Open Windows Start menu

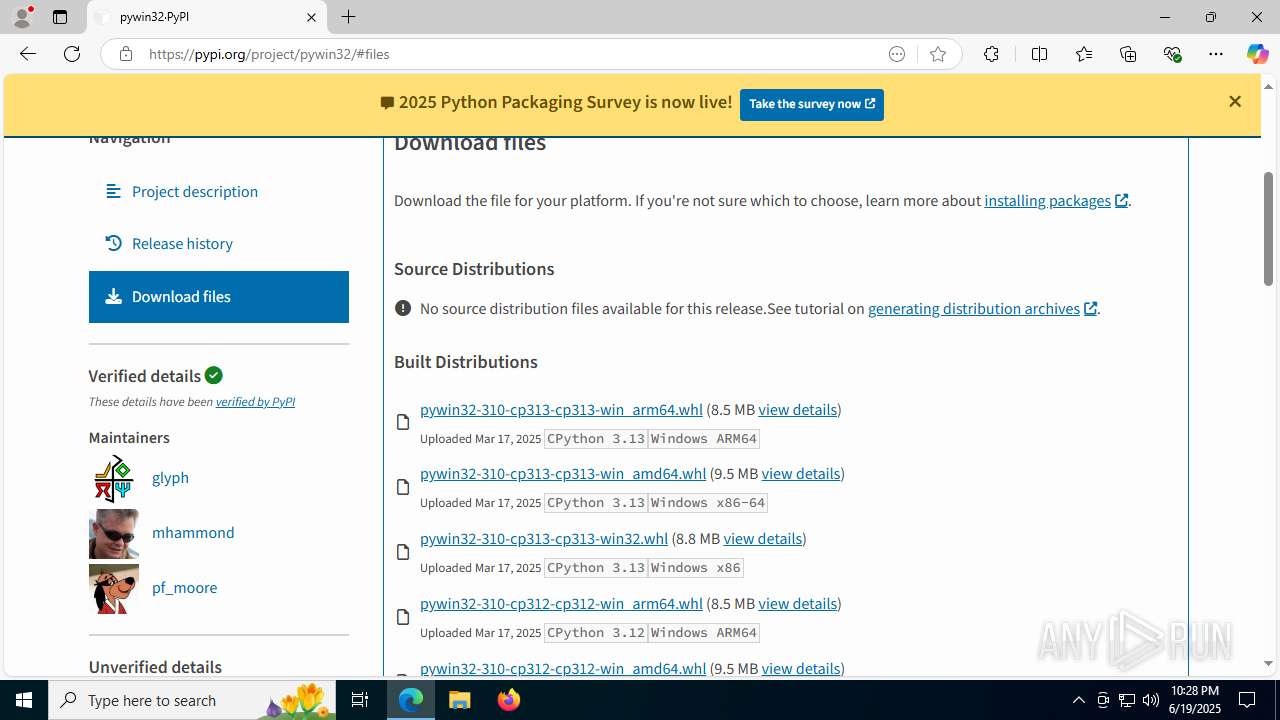[24, 700]
